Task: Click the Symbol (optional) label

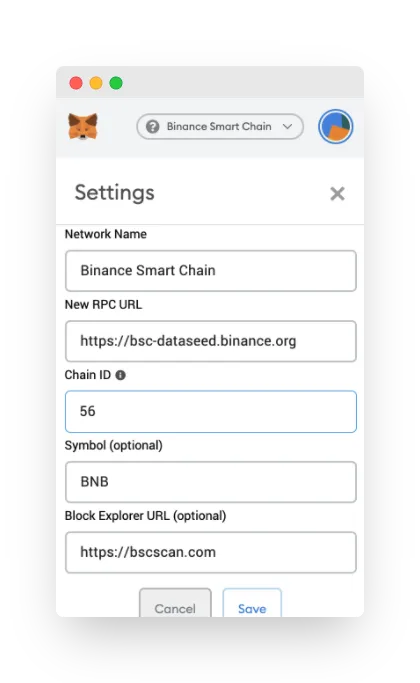Action: (114, 445)
